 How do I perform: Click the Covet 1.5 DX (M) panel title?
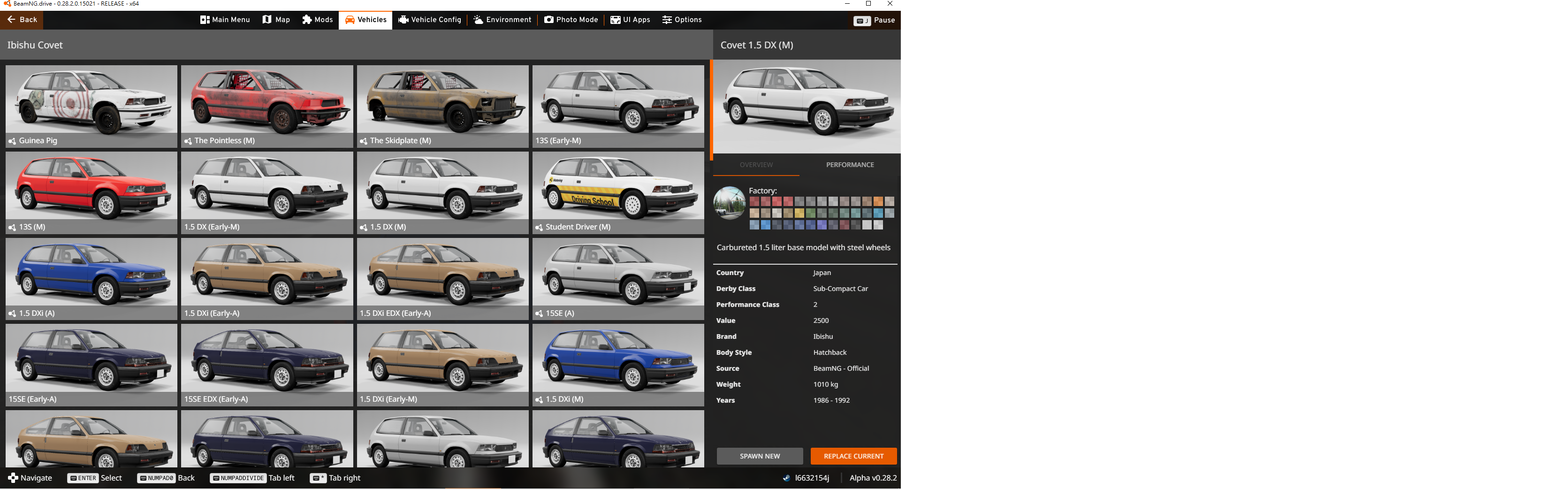pyautogui.click(x=757, y=45)
